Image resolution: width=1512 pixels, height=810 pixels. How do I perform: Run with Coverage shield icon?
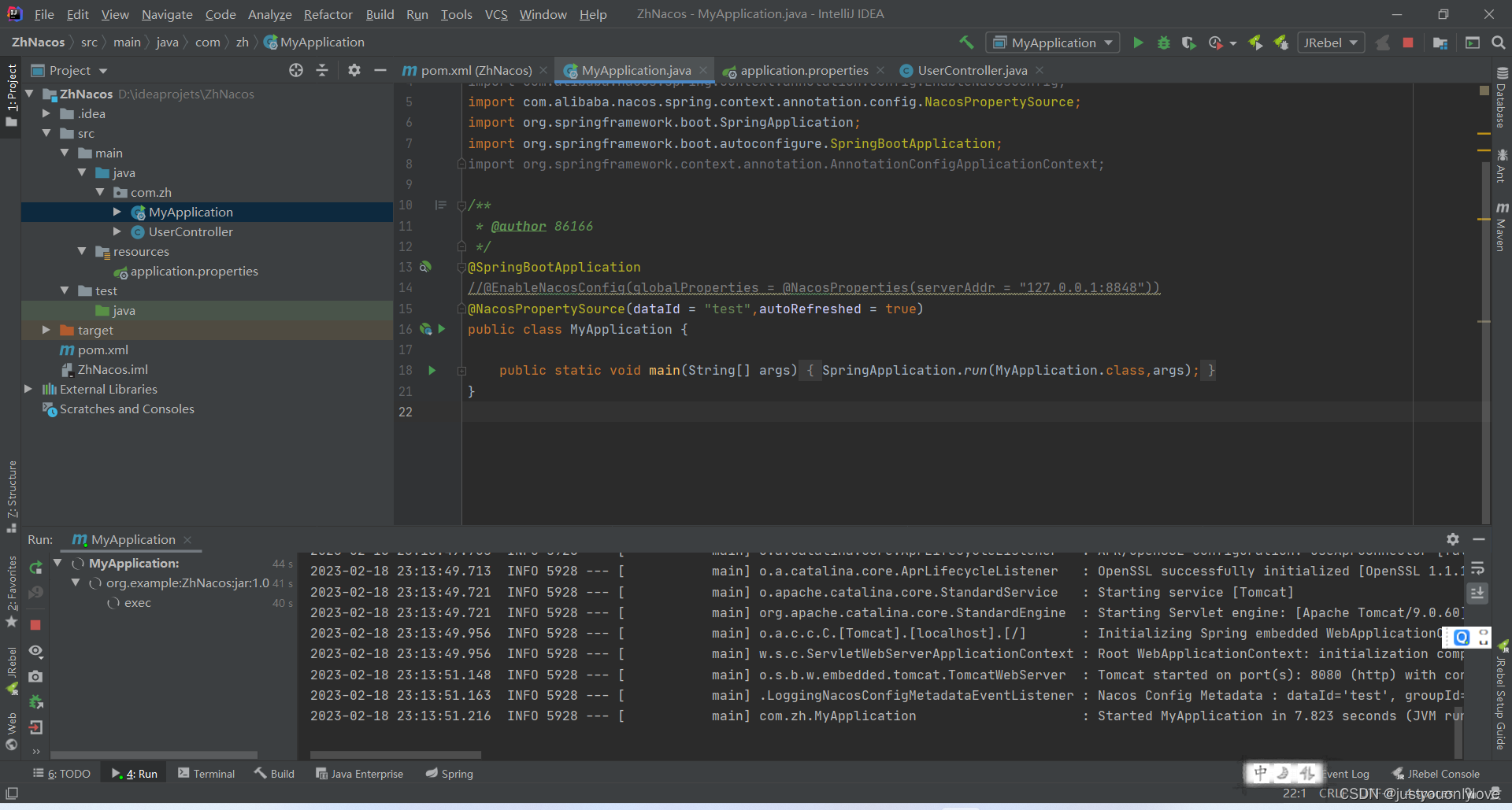click(x=1189, y=43)
